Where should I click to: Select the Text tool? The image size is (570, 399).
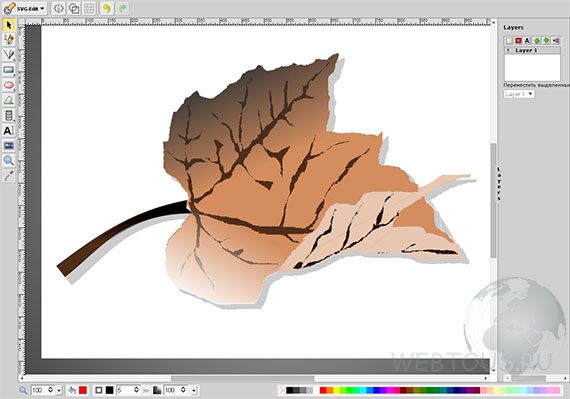pos(9,130)
